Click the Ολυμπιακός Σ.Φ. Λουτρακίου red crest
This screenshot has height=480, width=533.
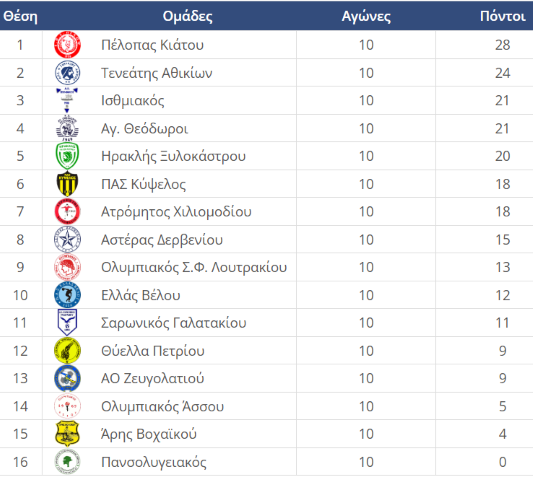pyautogui.click(x=67, y=267)
